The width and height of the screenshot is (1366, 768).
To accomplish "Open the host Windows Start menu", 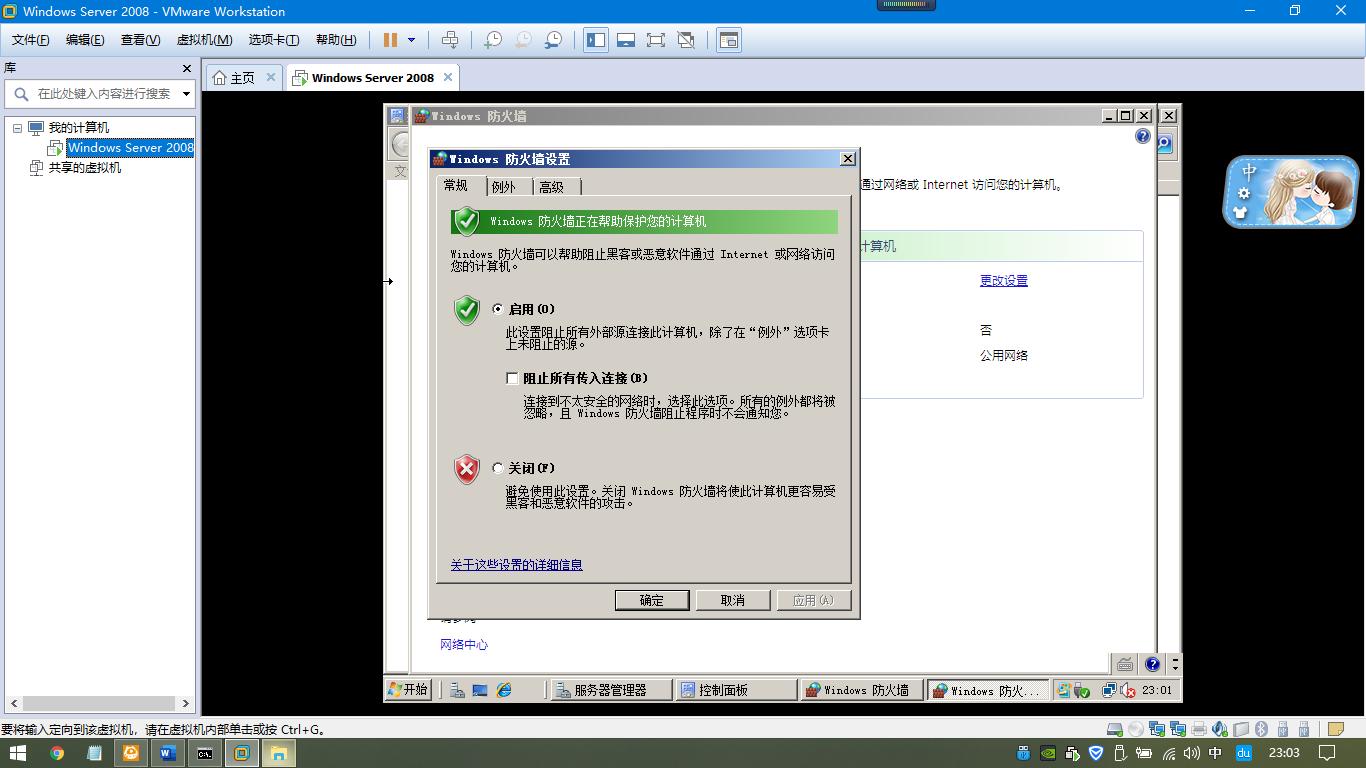I will pyautogui.click(x=19, y=753).
